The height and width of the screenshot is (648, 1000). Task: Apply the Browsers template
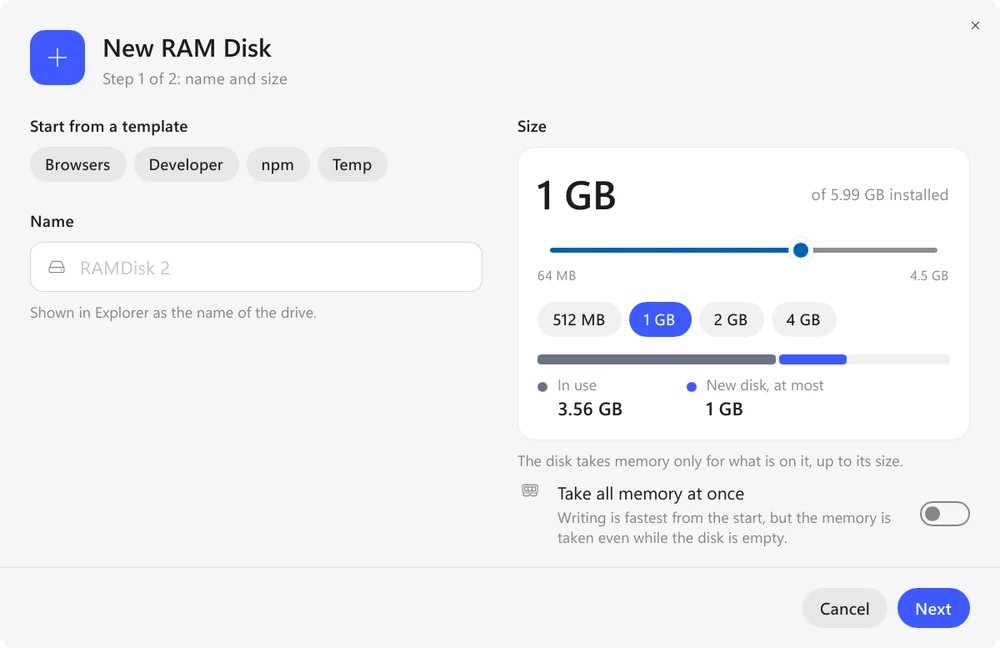click(78, 165)
